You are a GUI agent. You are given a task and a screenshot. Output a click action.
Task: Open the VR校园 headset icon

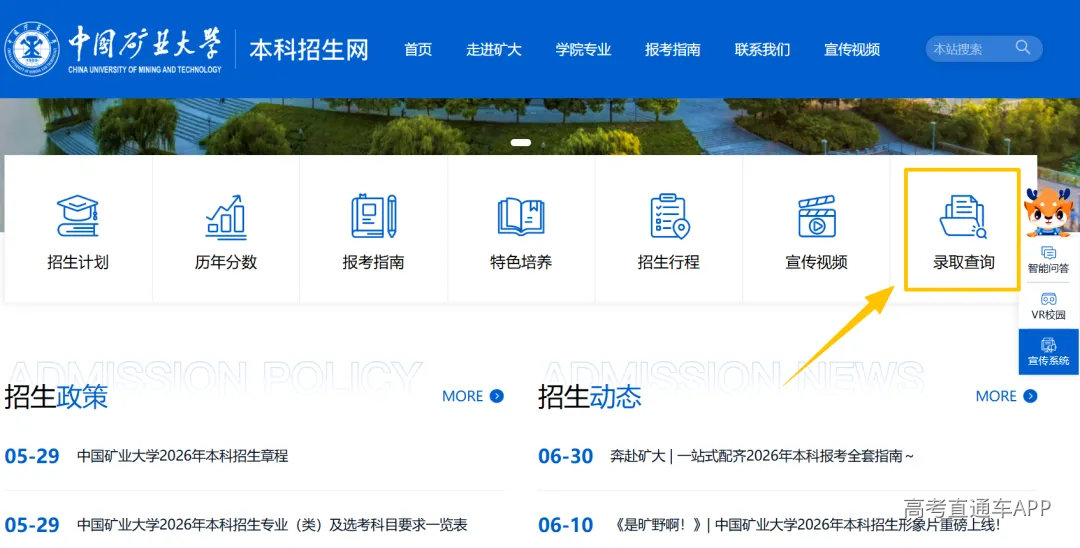pyautogui.click(x=1048, y=299)
